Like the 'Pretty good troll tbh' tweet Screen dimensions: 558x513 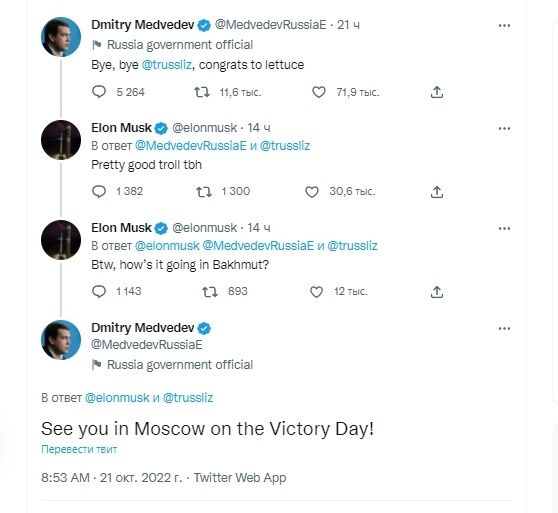(x=312, y=192)
